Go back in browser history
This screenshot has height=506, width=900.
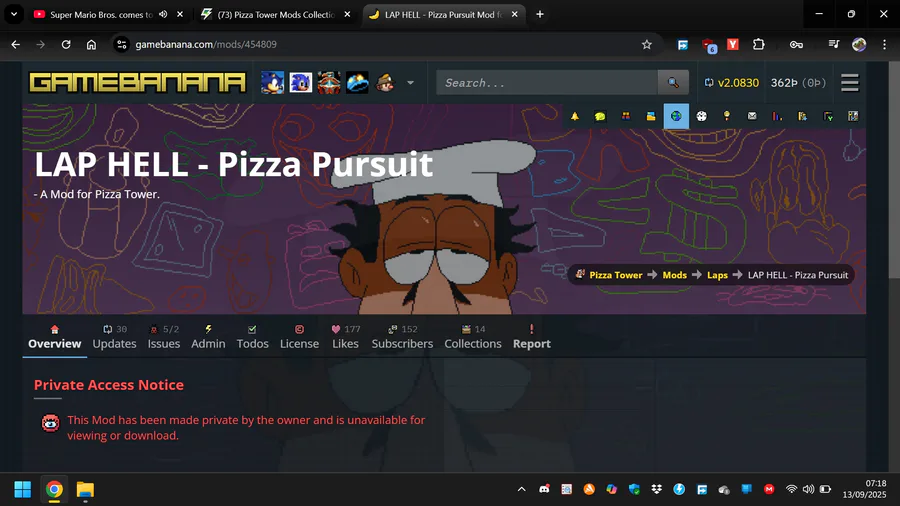click(x=15, y=44)
